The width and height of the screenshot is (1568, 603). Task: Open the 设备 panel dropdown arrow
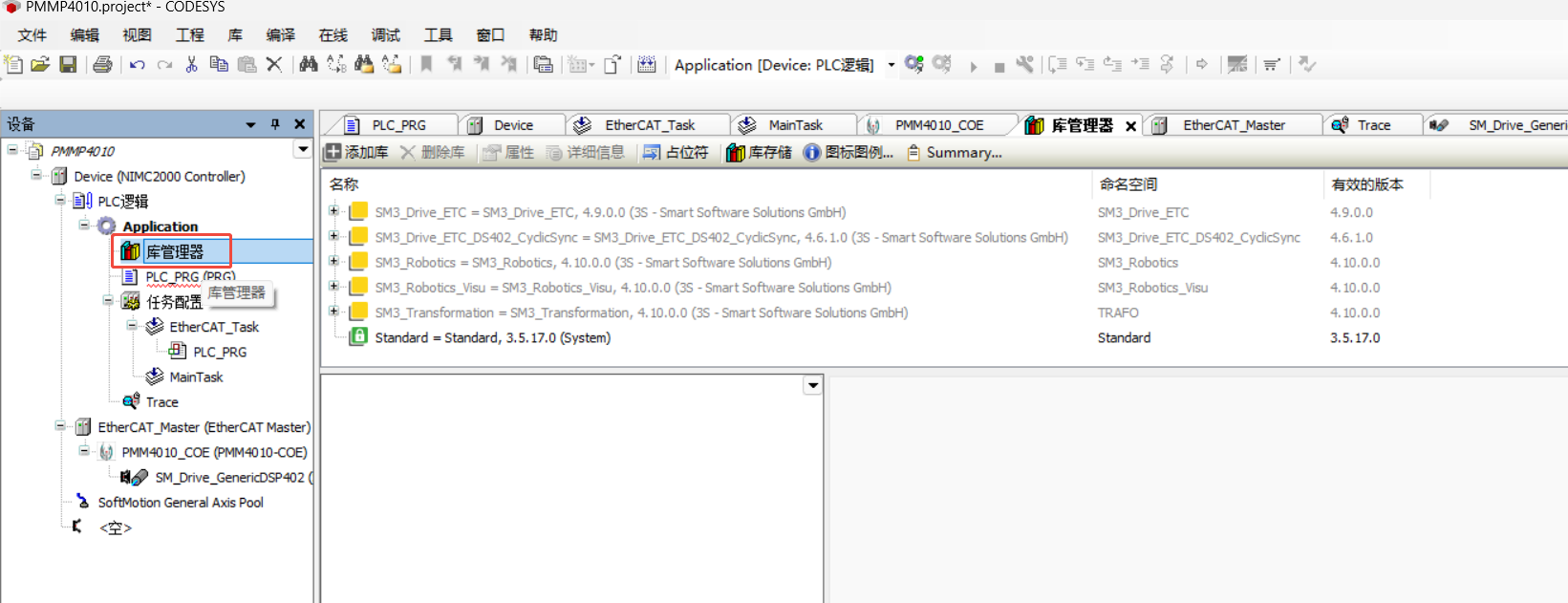tap(250, 124)
